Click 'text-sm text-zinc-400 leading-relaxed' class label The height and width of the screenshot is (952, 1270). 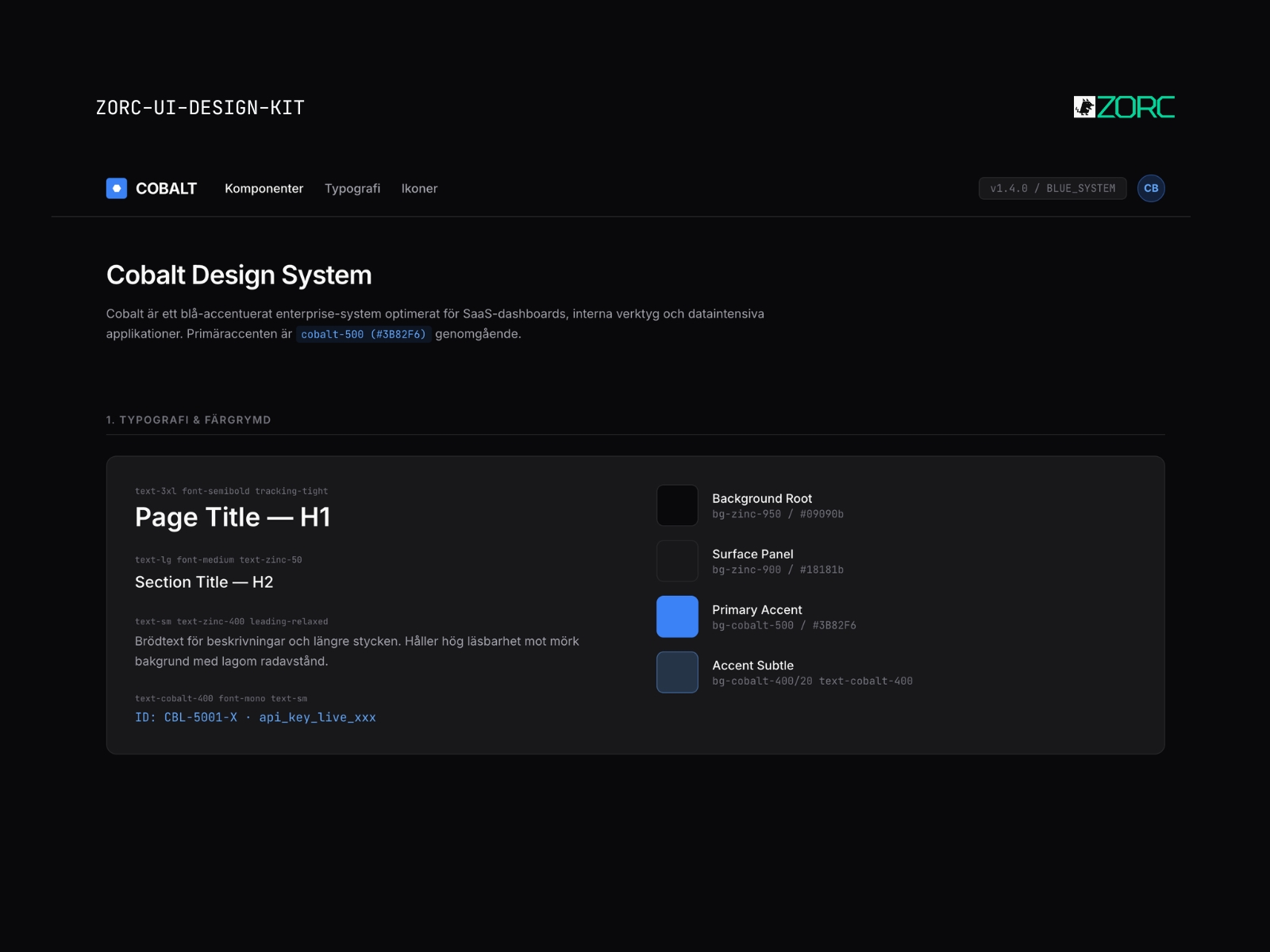pyautogui.click(x=231, y=621)
